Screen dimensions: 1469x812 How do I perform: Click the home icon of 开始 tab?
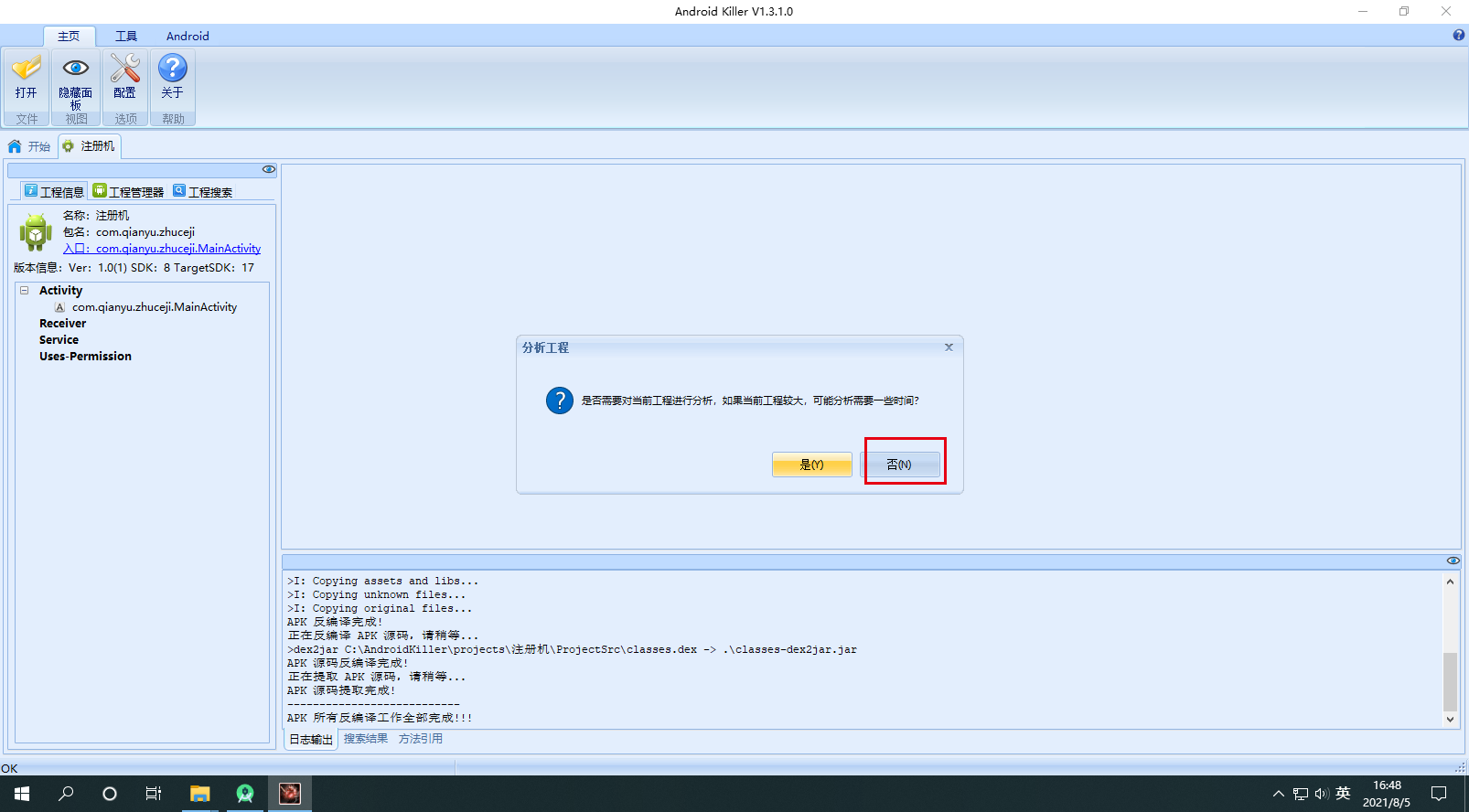point(15,146)
